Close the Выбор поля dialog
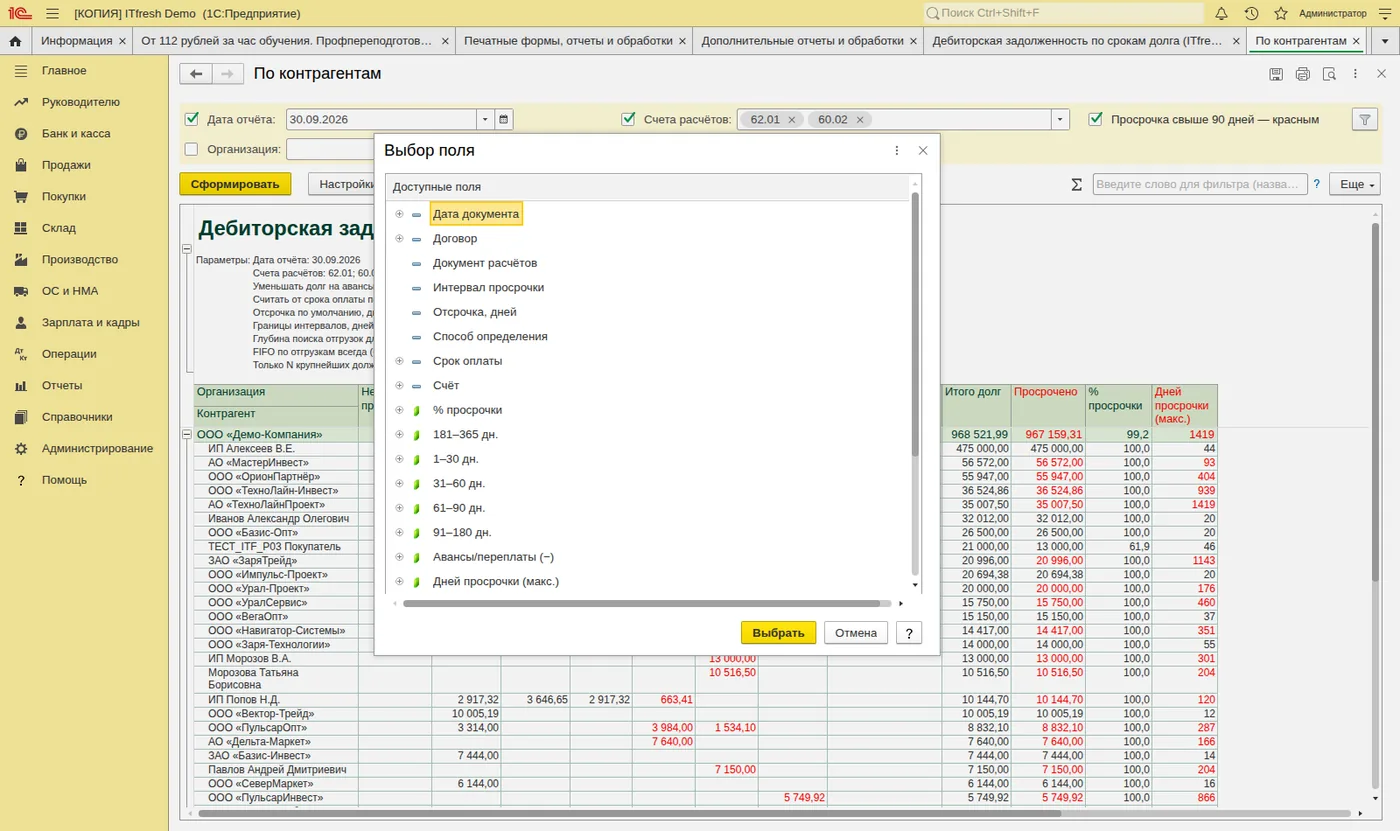1400x831 pixels. [923, 150]
